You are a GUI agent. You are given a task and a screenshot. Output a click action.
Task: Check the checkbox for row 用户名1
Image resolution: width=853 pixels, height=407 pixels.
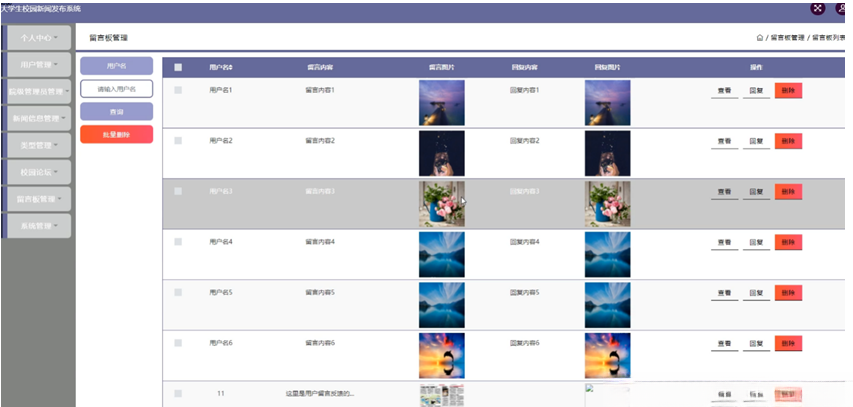(x=178, y=90)
